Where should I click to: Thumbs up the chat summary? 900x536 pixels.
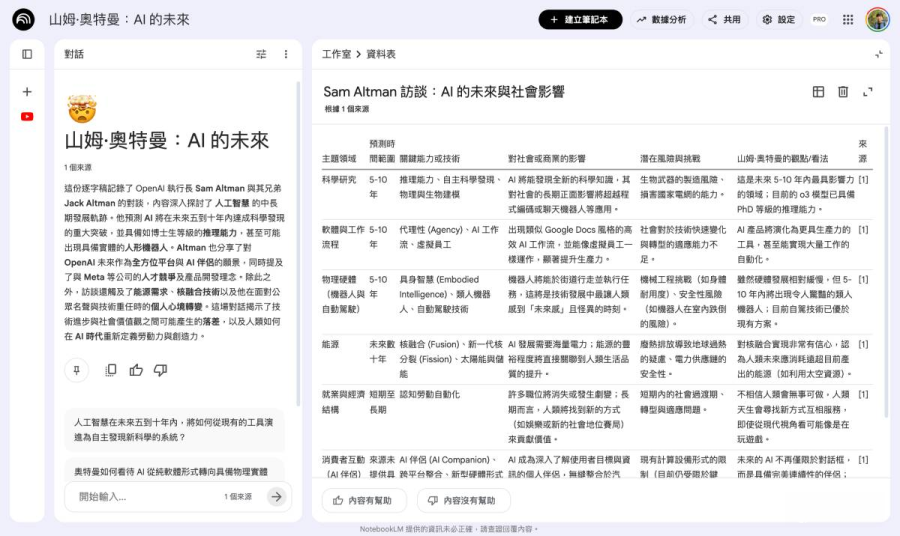click(136, 370)
